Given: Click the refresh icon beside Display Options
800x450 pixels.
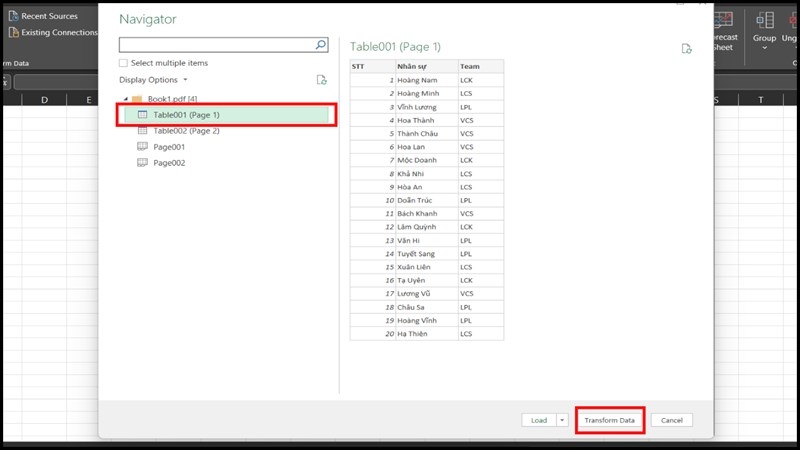Looking at the screenshot, I should (321, 80).
